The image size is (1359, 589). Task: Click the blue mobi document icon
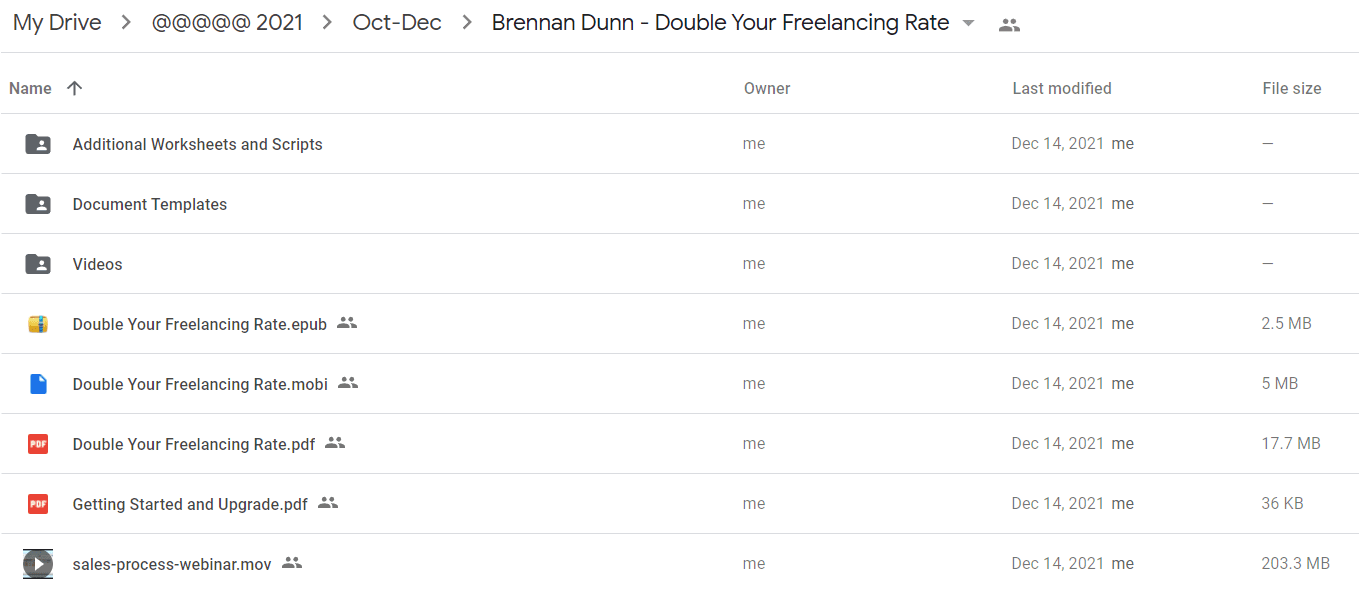tap(38, 384)
